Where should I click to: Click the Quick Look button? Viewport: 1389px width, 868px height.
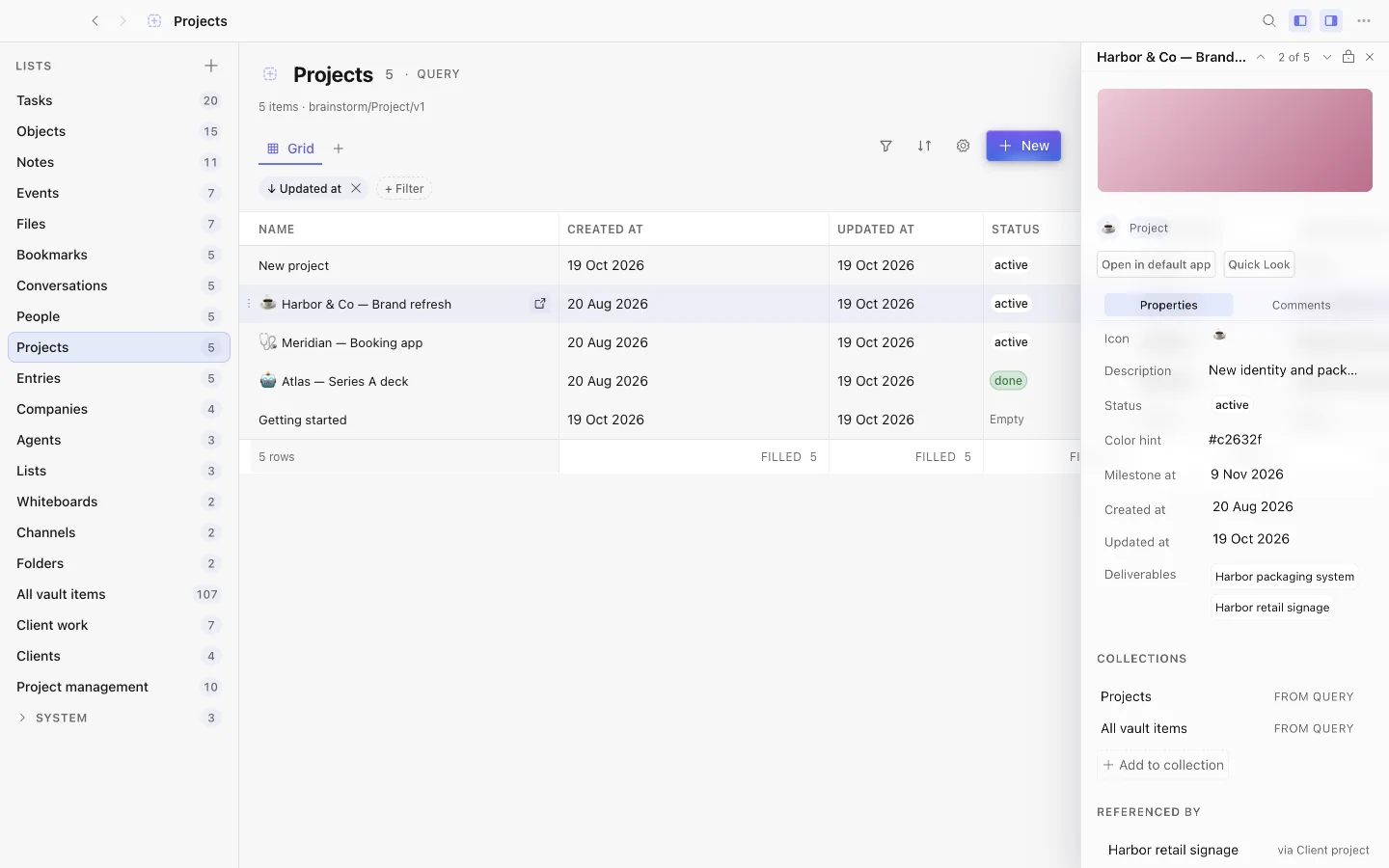tap(1259, 264)
